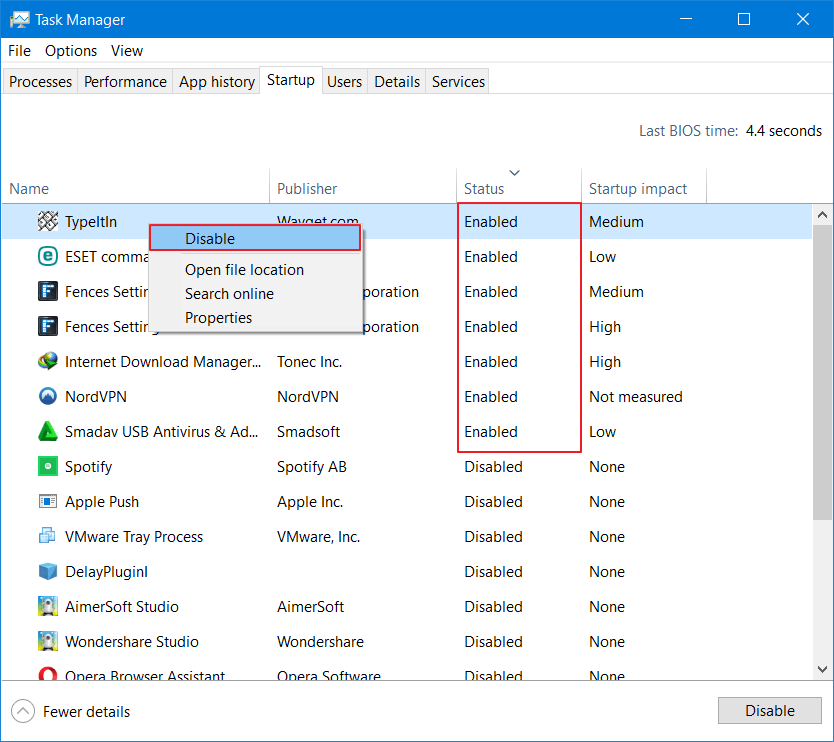
Task: Click Last BIOS time value 4.4 seconds
Action: [783, 130]
